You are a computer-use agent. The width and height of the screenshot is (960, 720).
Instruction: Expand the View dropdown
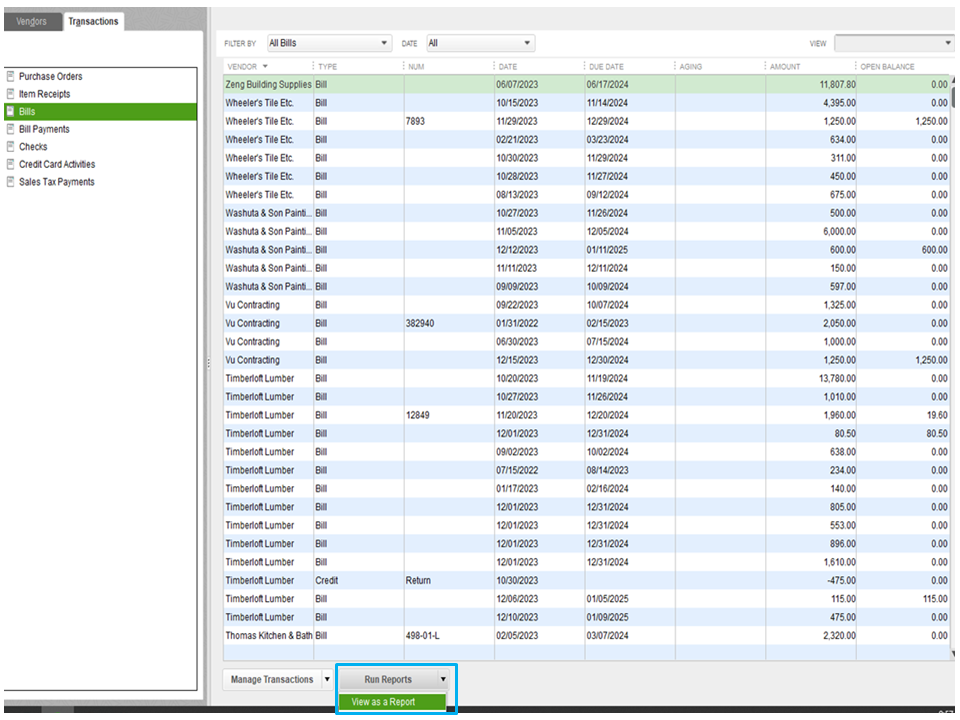coord(894,43)
